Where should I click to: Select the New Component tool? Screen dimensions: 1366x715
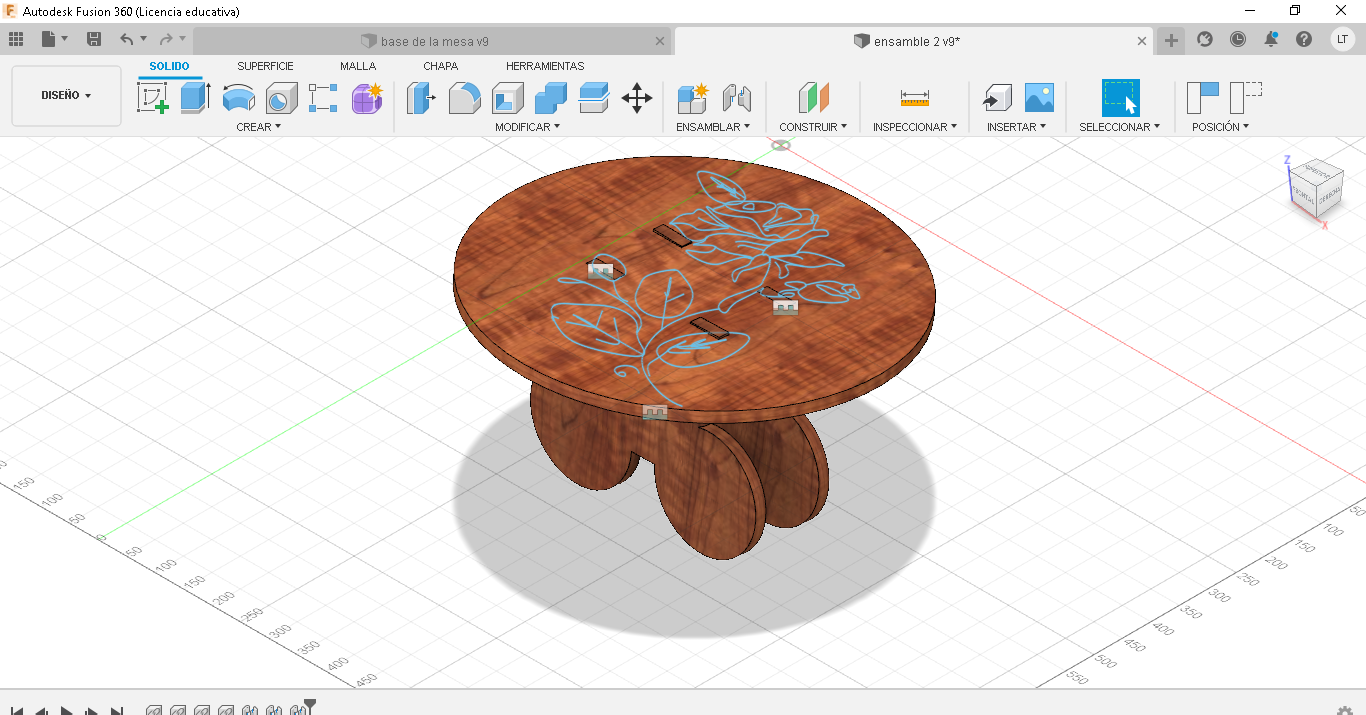(692, 98)
